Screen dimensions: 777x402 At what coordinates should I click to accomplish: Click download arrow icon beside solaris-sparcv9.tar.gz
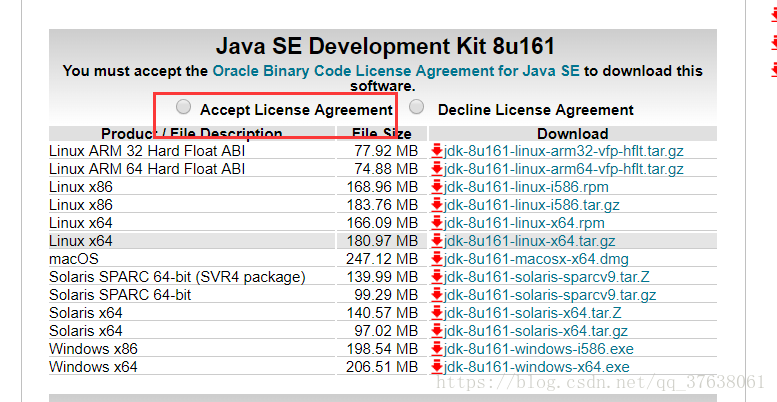(437, 295)
